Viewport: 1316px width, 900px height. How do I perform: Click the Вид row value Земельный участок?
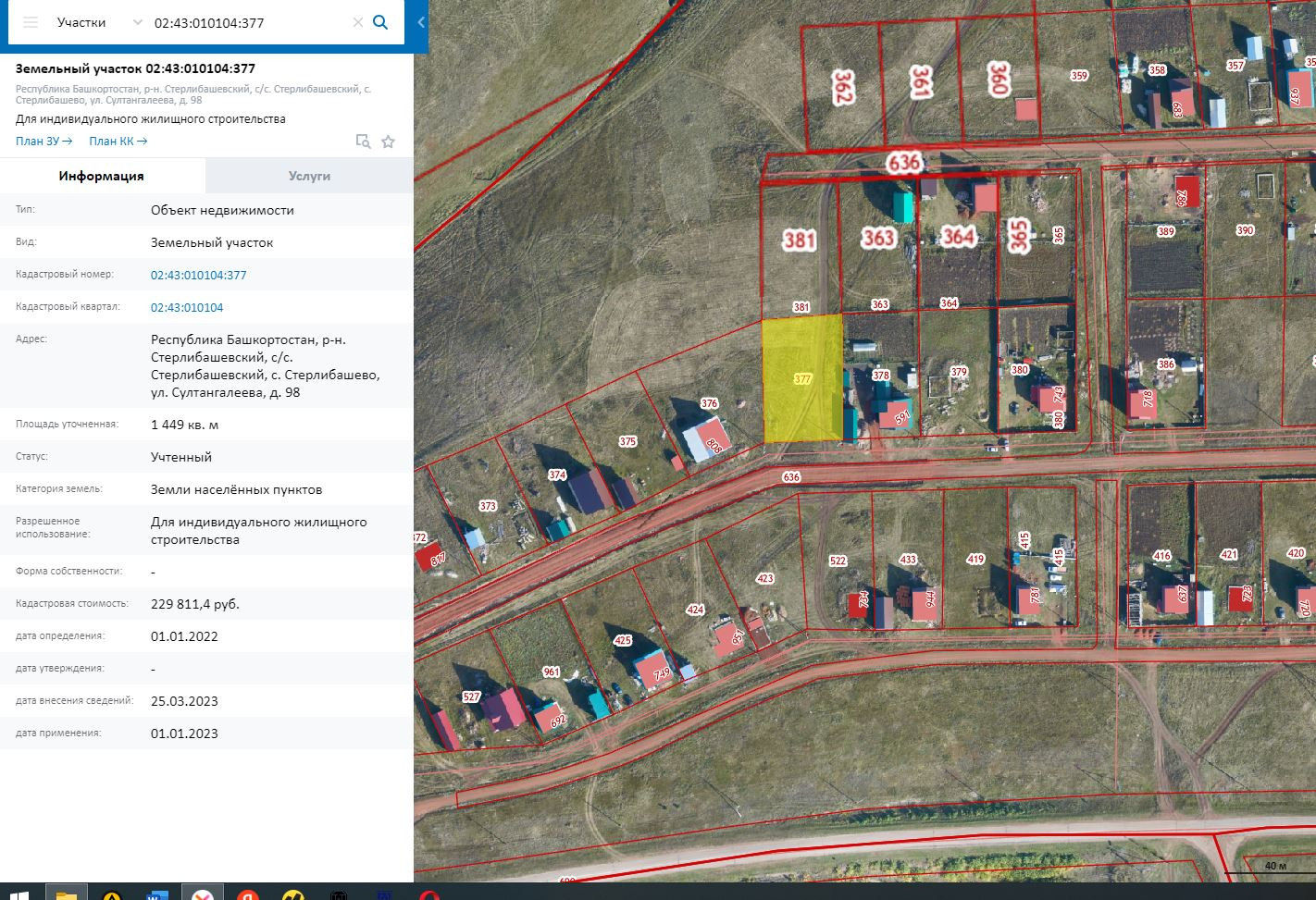(212, 242)
